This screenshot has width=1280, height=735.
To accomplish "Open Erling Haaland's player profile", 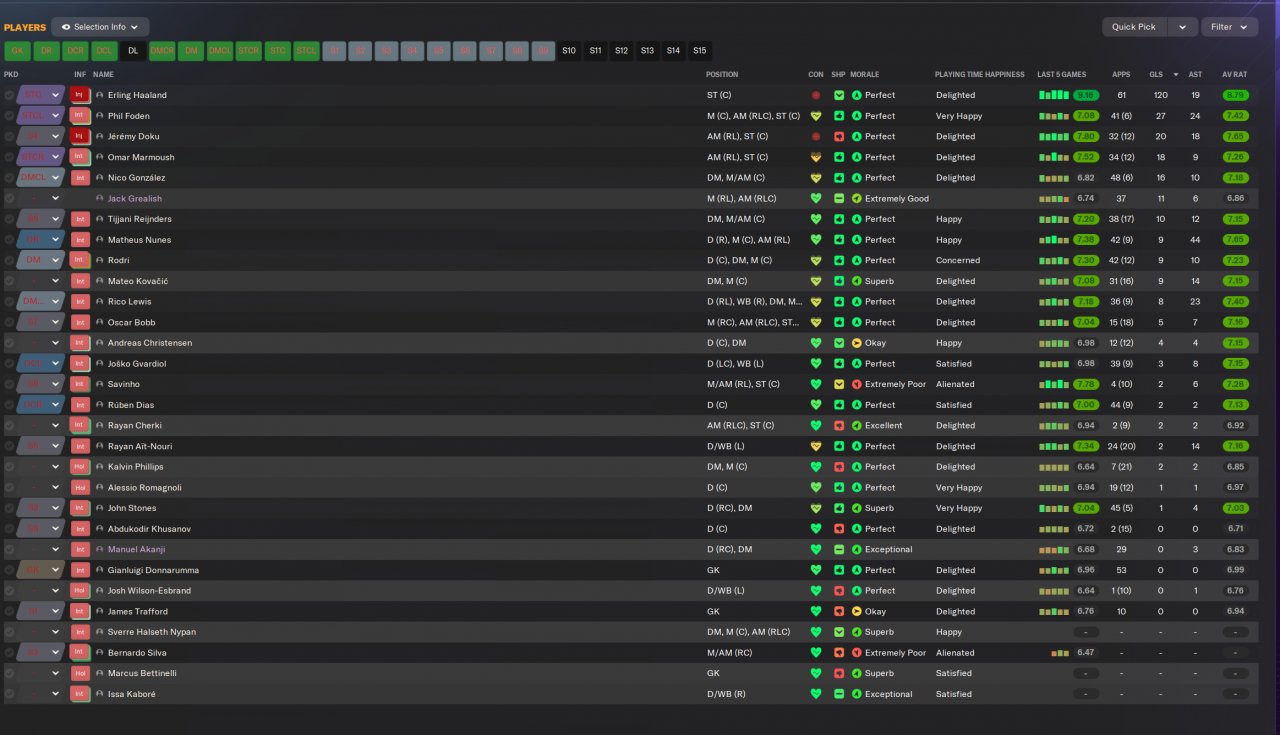I will click(137, 95).
